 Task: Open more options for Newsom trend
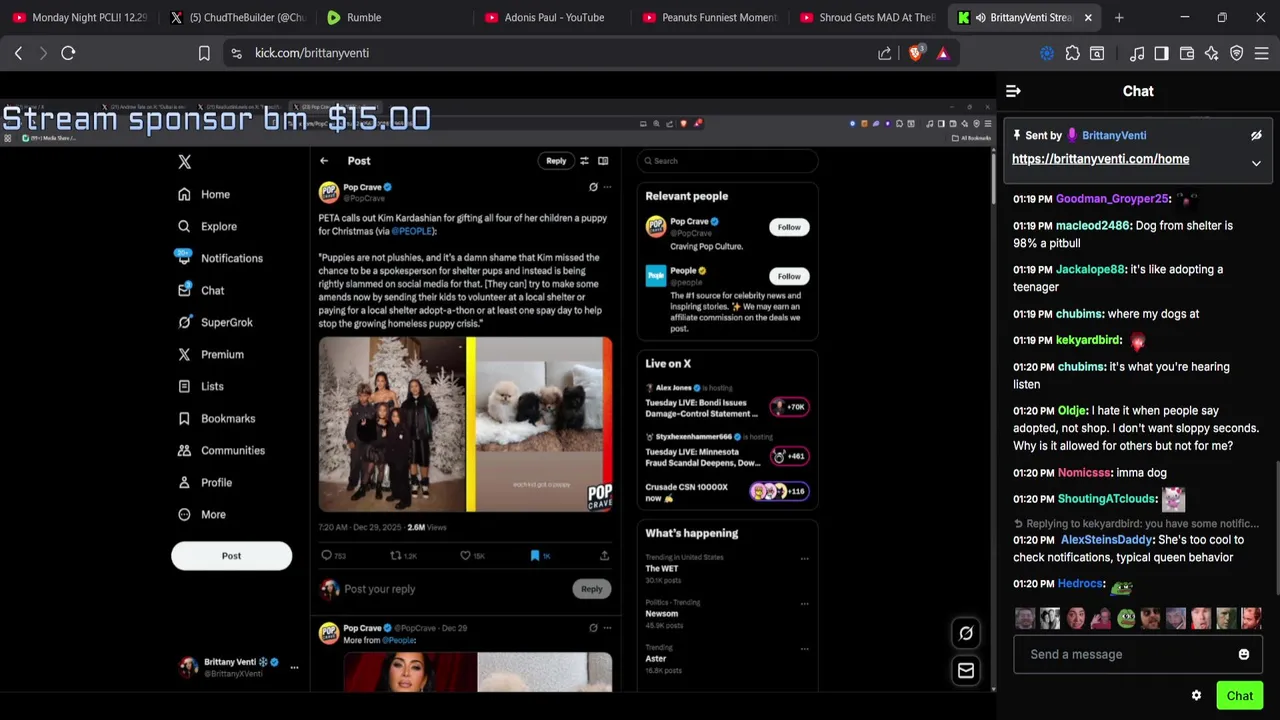[x=804, y=603]
